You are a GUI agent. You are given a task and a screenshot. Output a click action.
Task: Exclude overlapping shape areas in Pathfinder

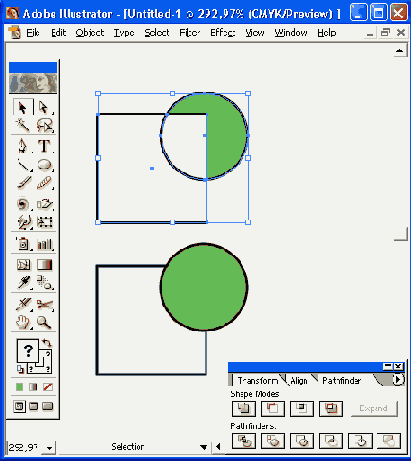tap(331, 409)
